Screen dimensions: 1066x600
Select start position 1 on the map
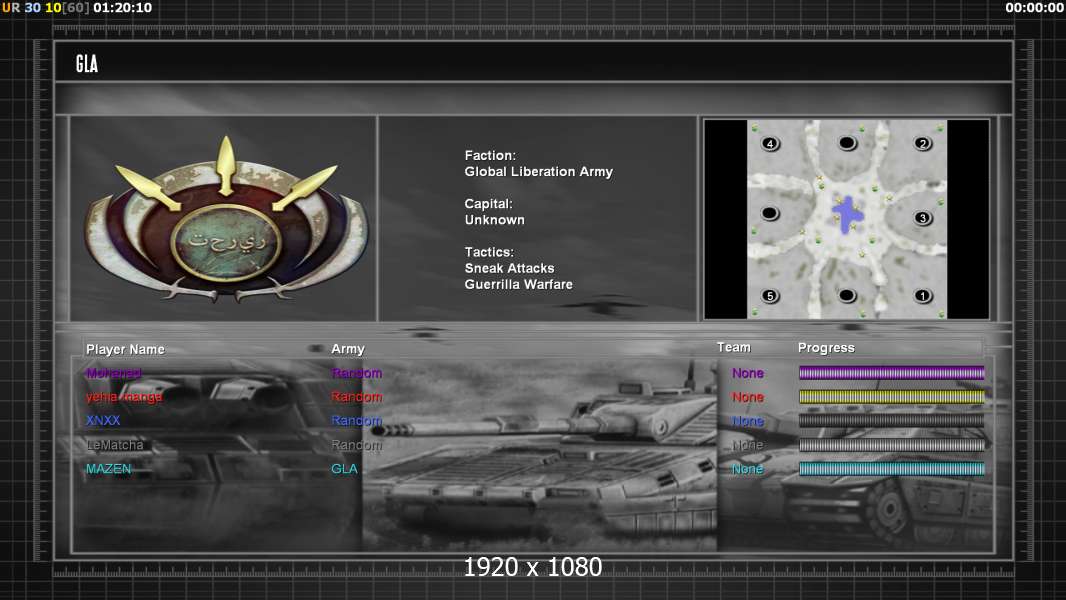923,296
